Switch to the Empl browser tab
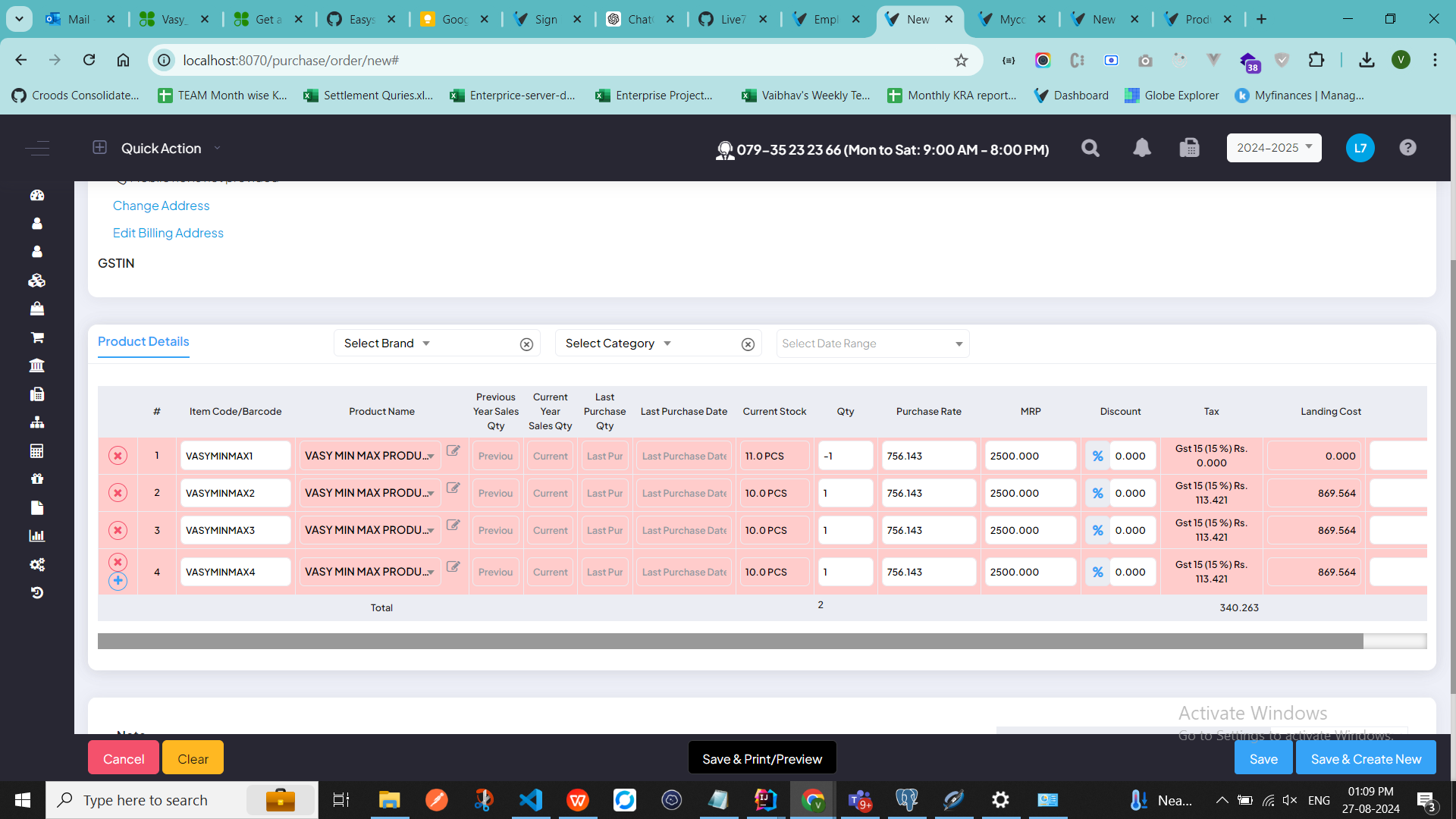Image resolution: width=1456 pixels, height=819 pixels. click(x=825, y=19)
